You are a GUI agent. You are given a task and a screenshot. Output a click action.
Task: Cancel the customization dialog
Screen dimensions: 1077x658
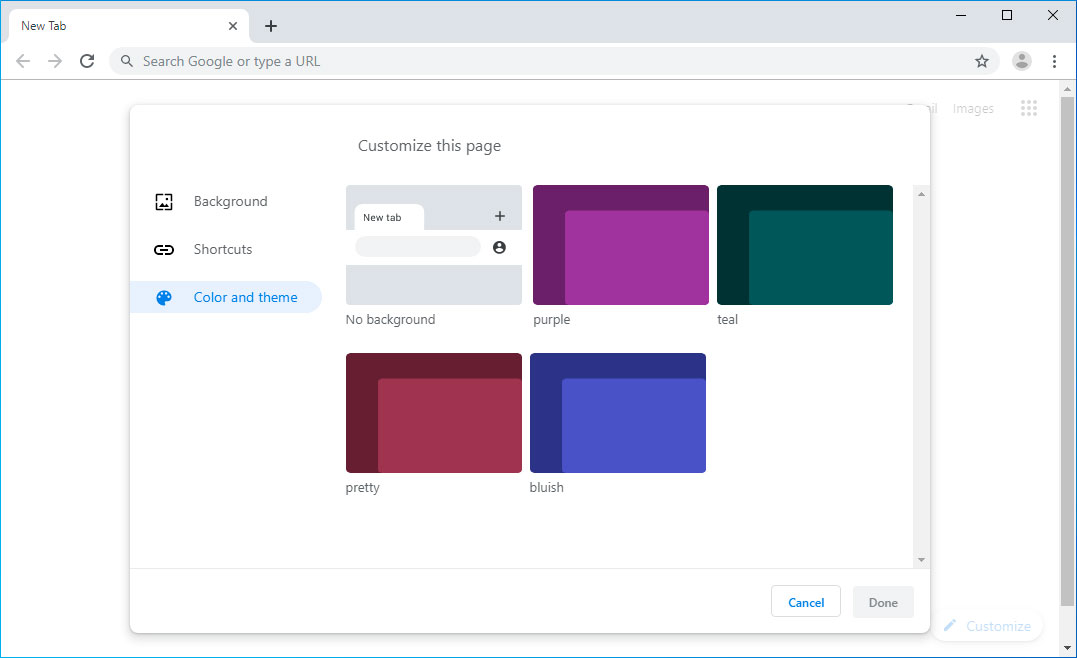pyautogui.click(x=805, y=601)
